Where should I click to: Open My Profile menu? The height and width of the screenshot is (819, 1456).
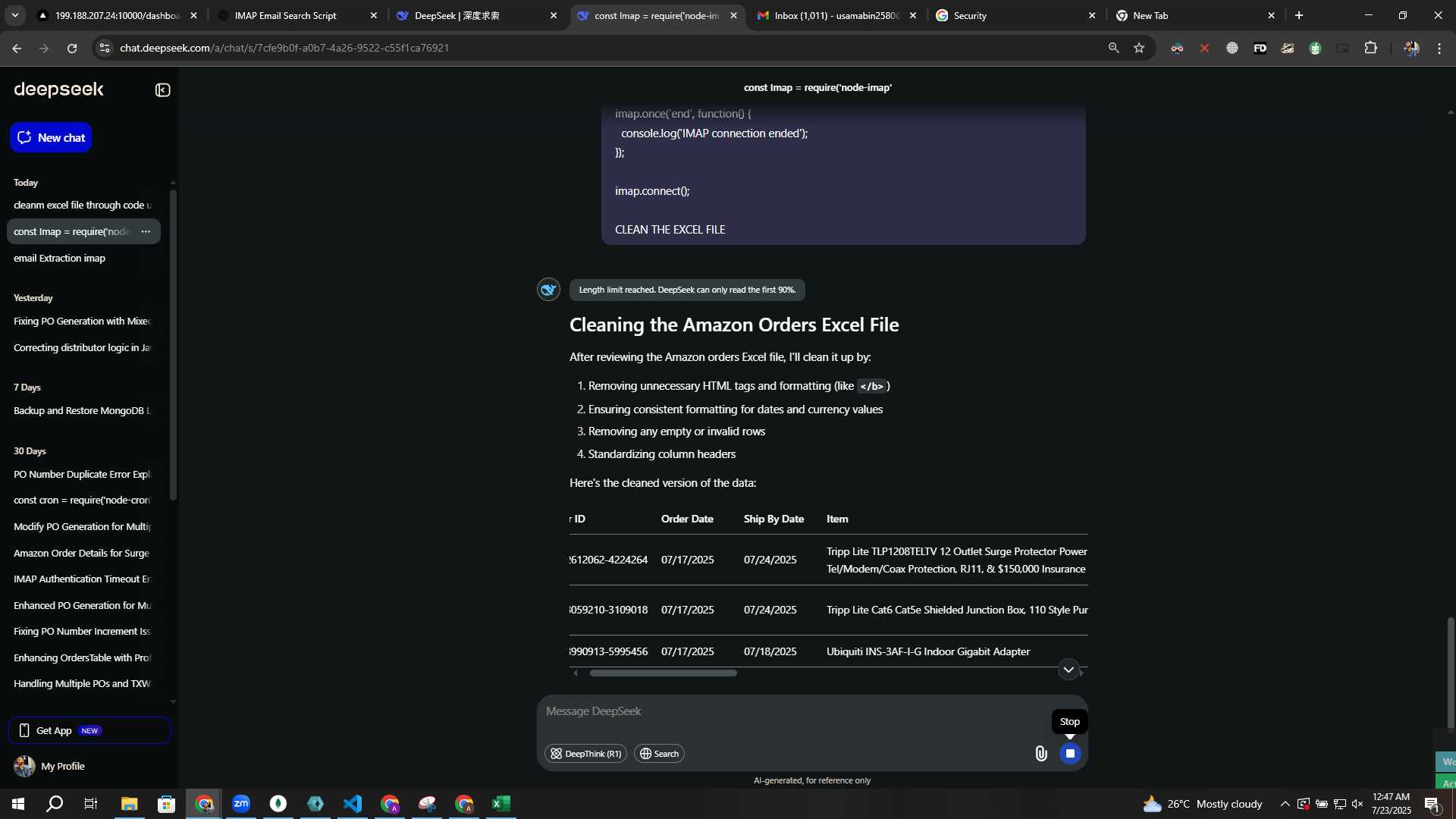[x=49, y=766]
